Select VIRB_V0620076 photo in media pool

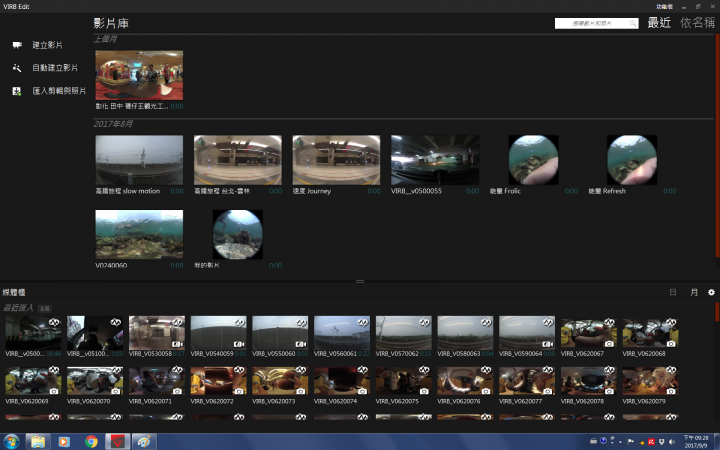[x=465, y=380]
